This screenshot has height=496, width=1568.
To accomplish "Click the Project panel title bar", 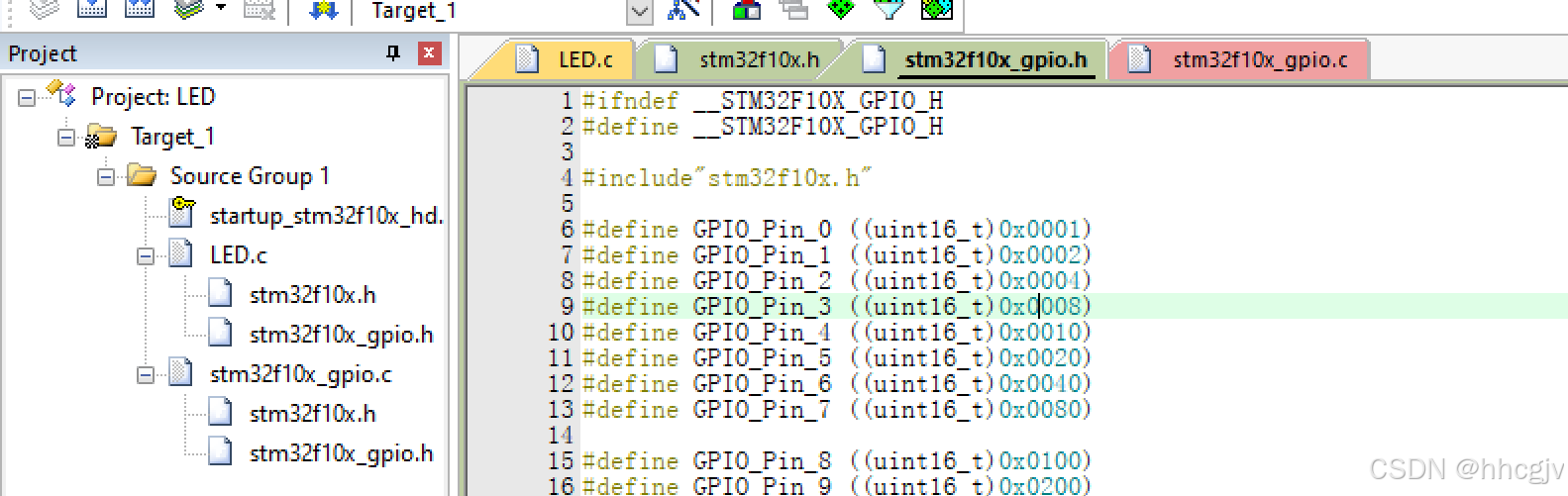I will [224, 53].
